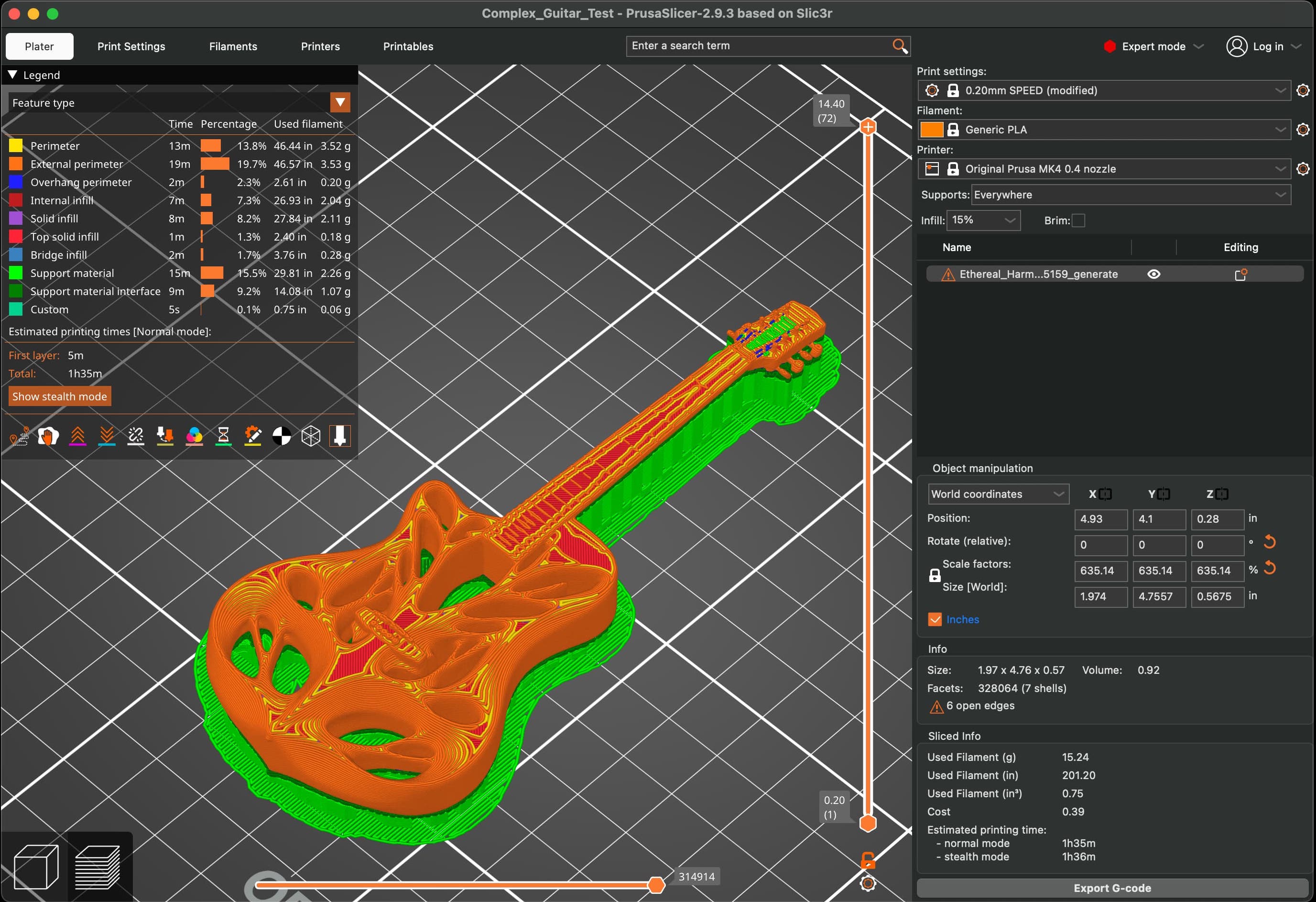
Task: Collapse the Legend panel triangle
Action: 12,75
